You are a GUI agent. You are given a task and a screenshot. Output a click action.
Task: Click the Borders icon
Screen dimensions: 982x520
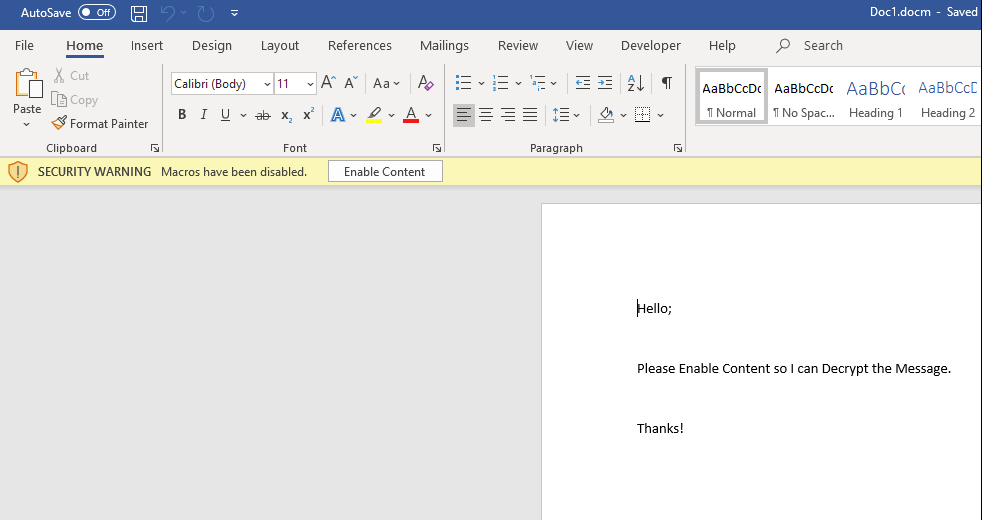point(643,115)
